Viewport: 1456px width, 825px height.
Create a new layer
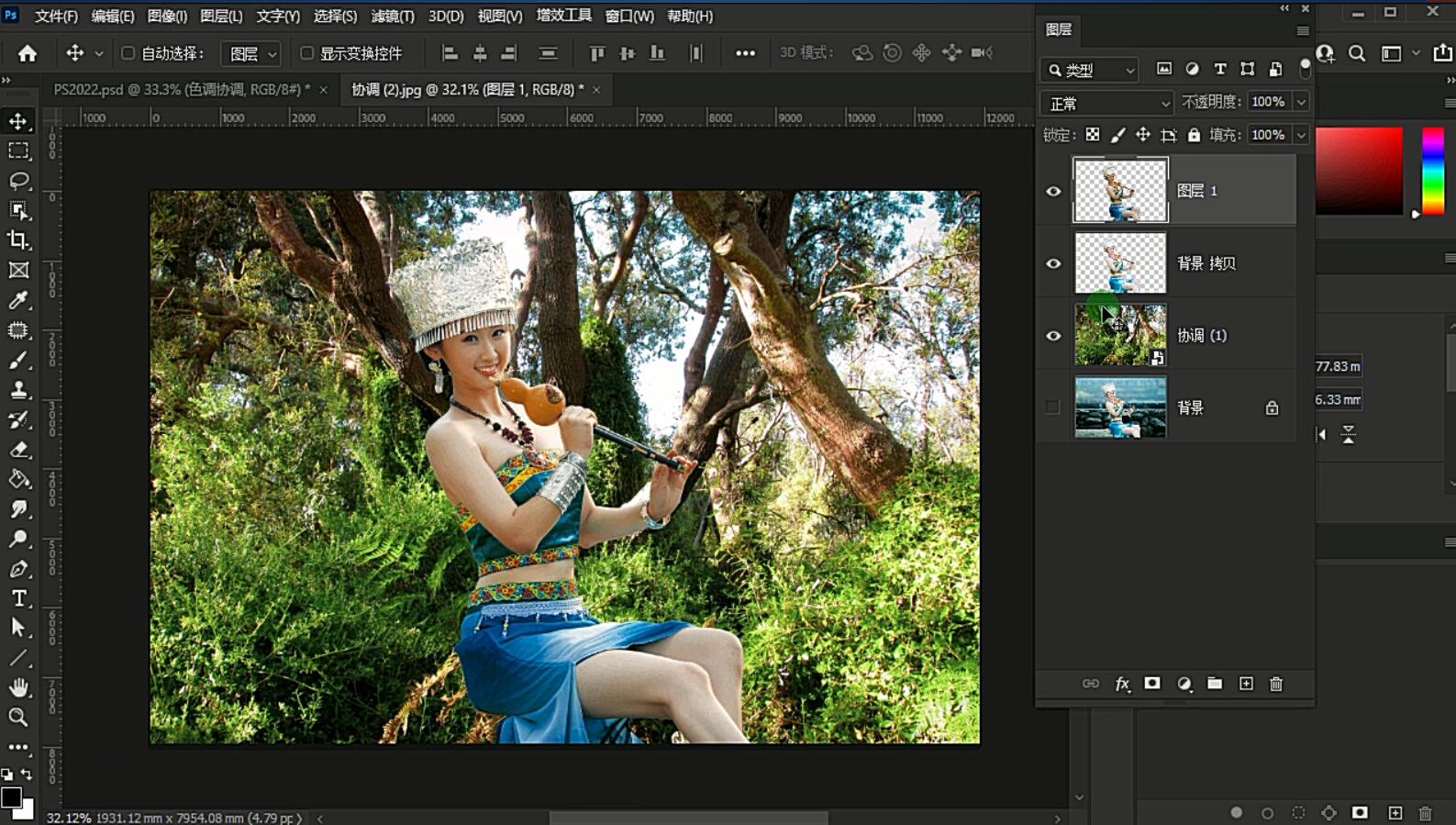tap(1246, 684)
